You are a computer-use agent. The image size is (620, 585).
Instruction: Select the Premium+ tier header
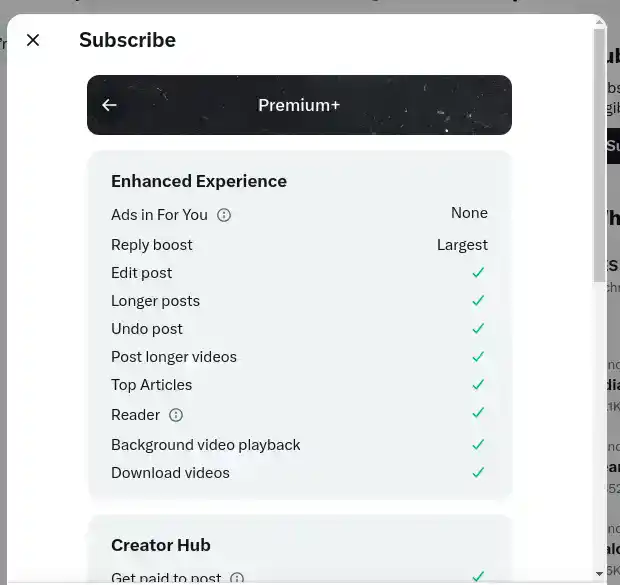point(299,105)
